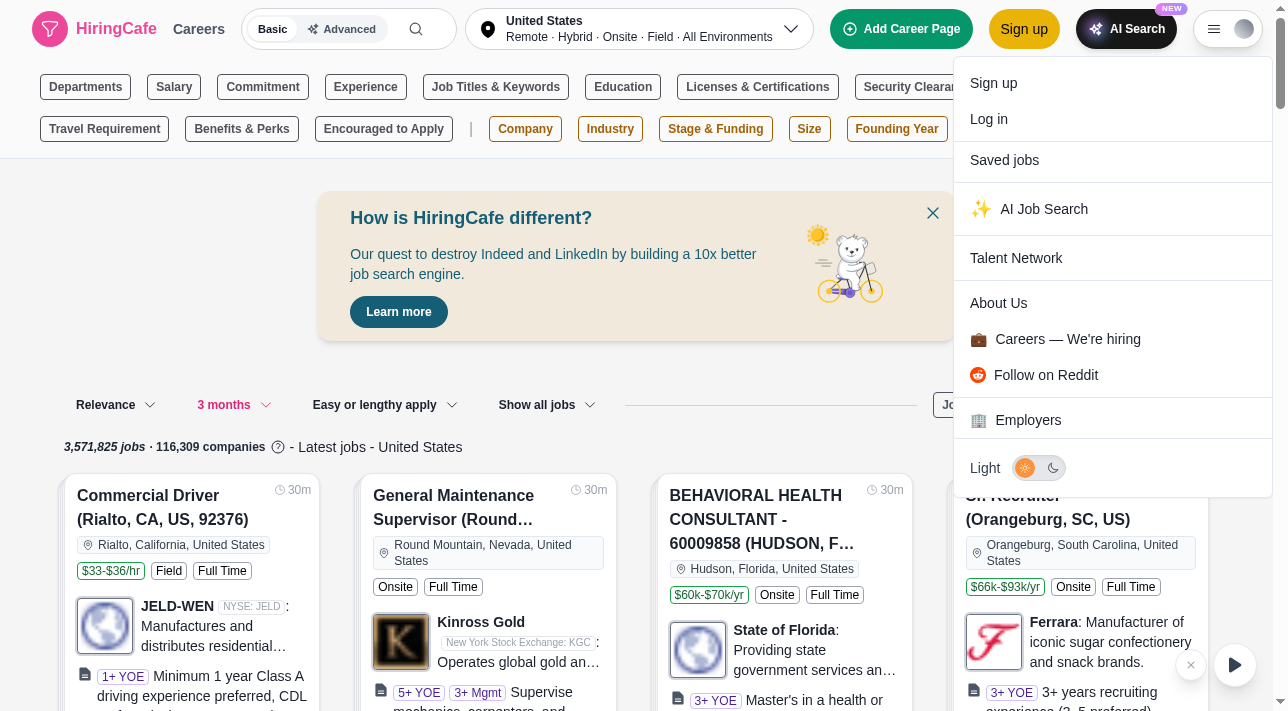1288x711 pixels.
Task: Click the user avatar circle
Action: coord(1244,29)
